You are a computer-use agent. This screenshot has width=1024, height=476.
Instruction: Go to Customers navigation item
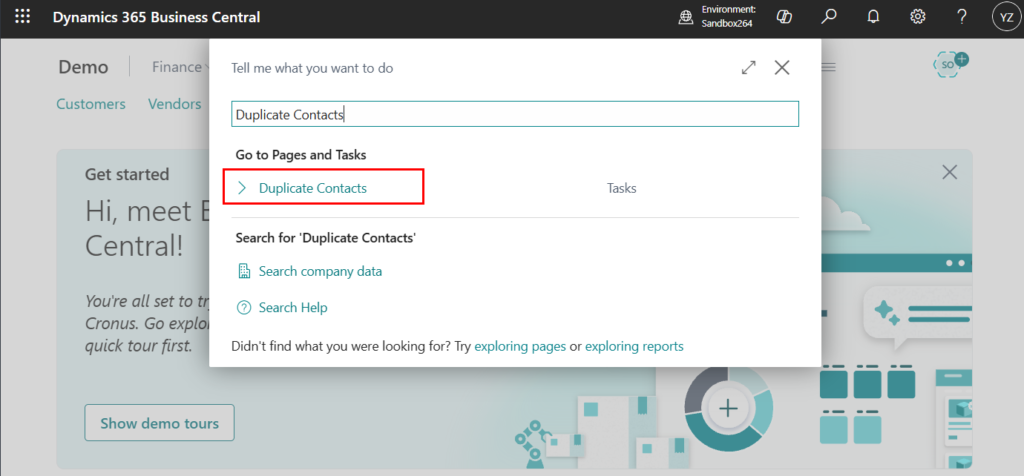pos(91,104)
